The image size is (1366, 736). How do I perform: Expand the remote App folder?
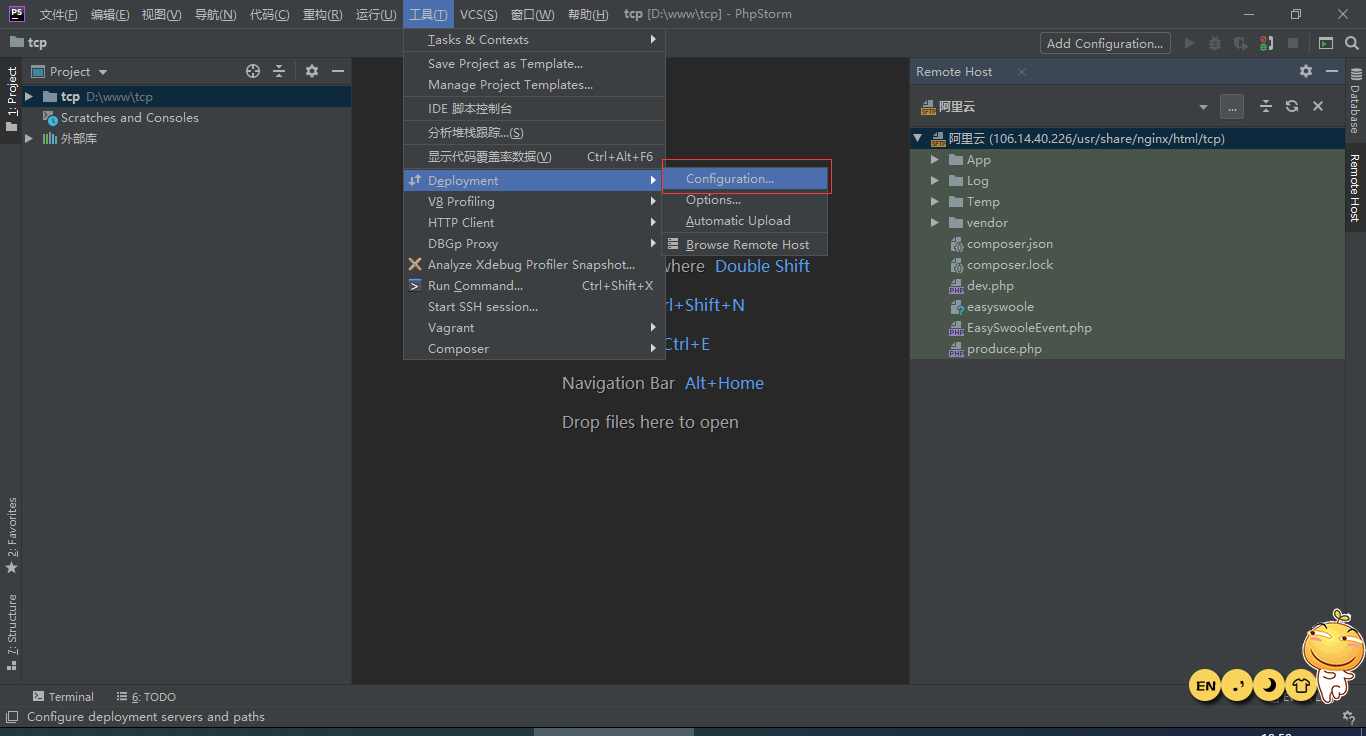[934, 159]
